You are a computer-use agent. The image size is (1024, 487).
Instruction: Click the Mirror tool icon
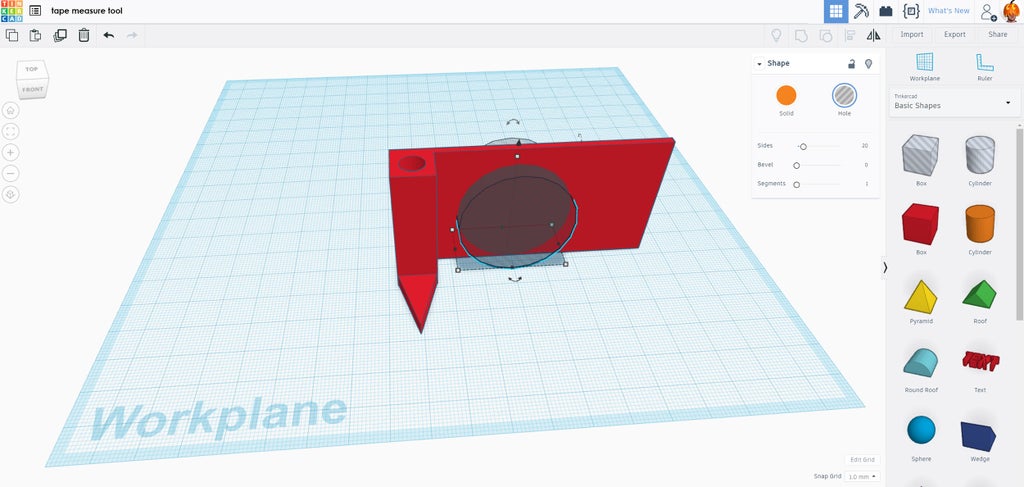(873, 35)
